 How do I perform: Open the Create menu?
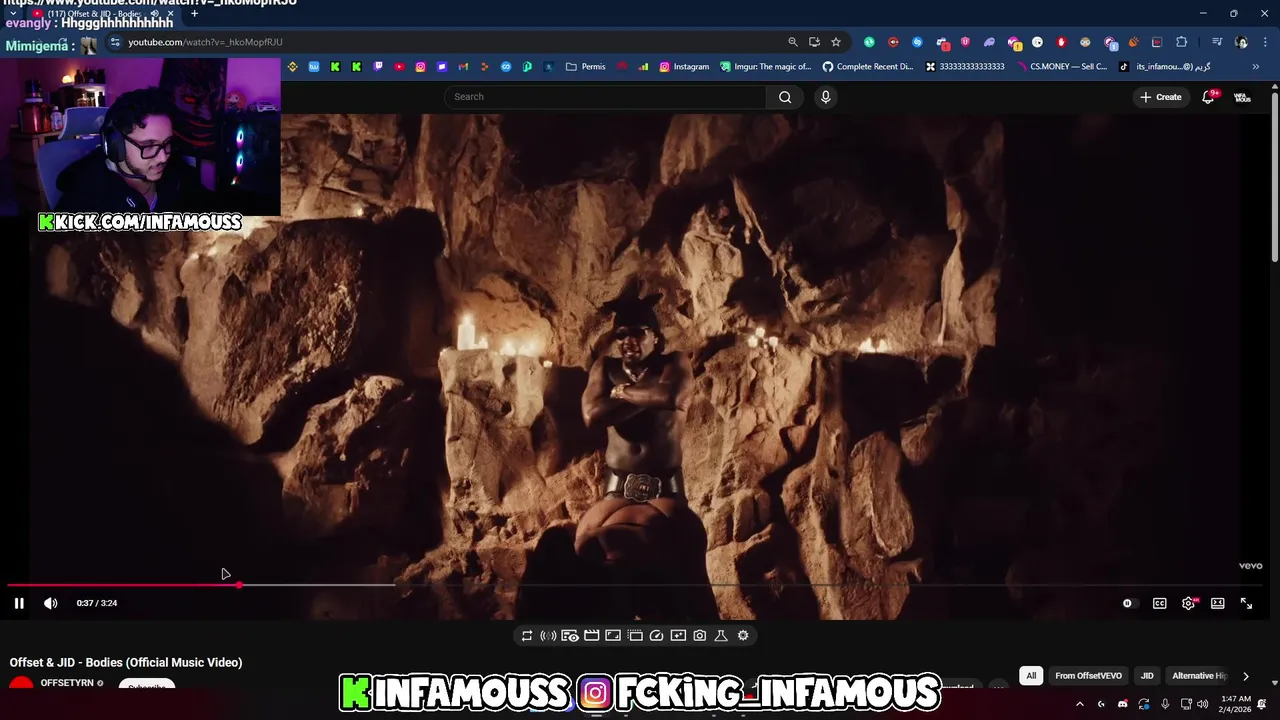1160,97
